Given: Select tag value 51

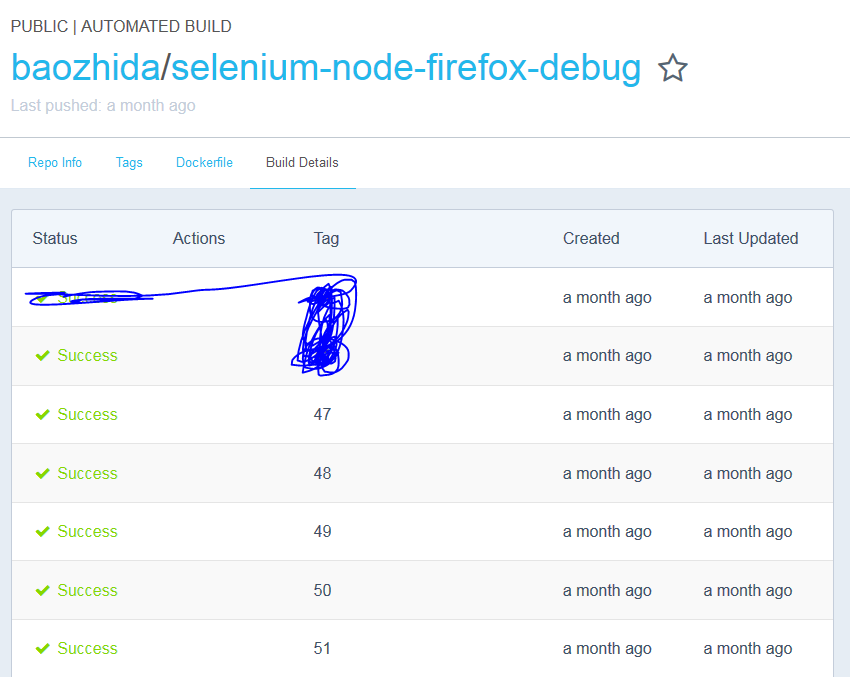Looking at the screenshot, I should pyautogui.click(x=322, y=649).
